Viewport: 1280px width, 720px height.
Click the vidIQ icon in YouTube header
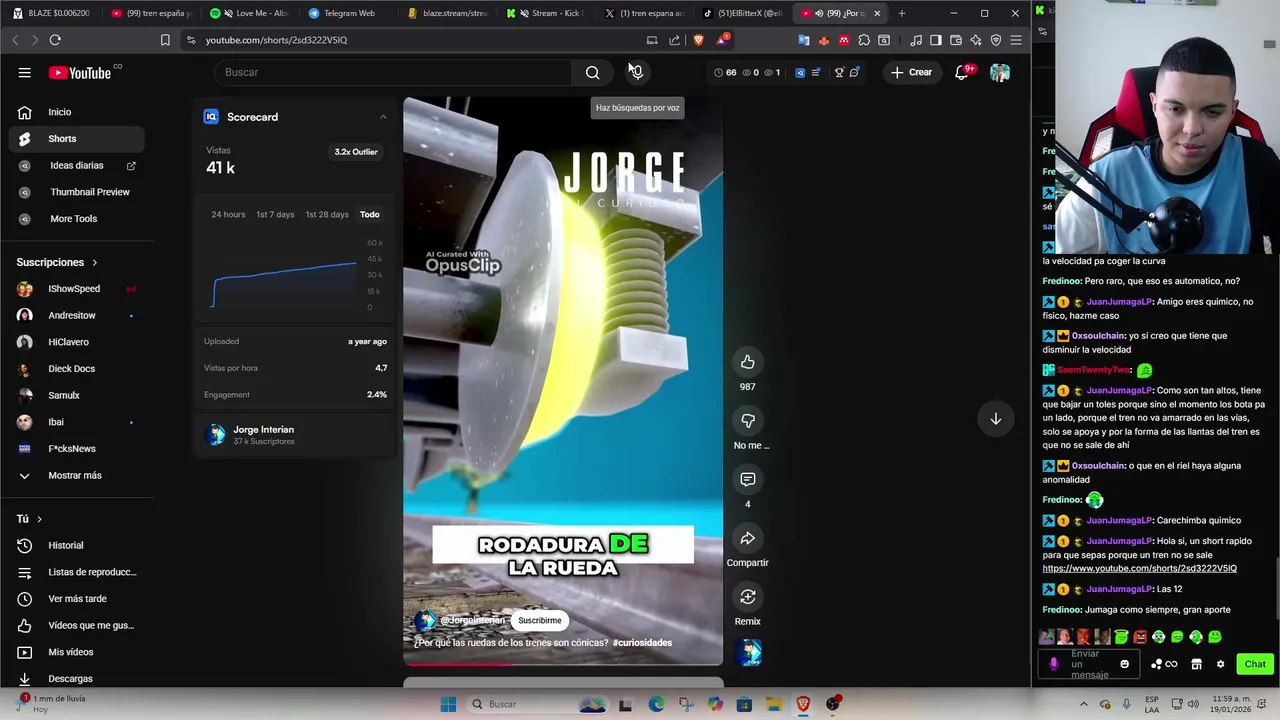(800, 72)
